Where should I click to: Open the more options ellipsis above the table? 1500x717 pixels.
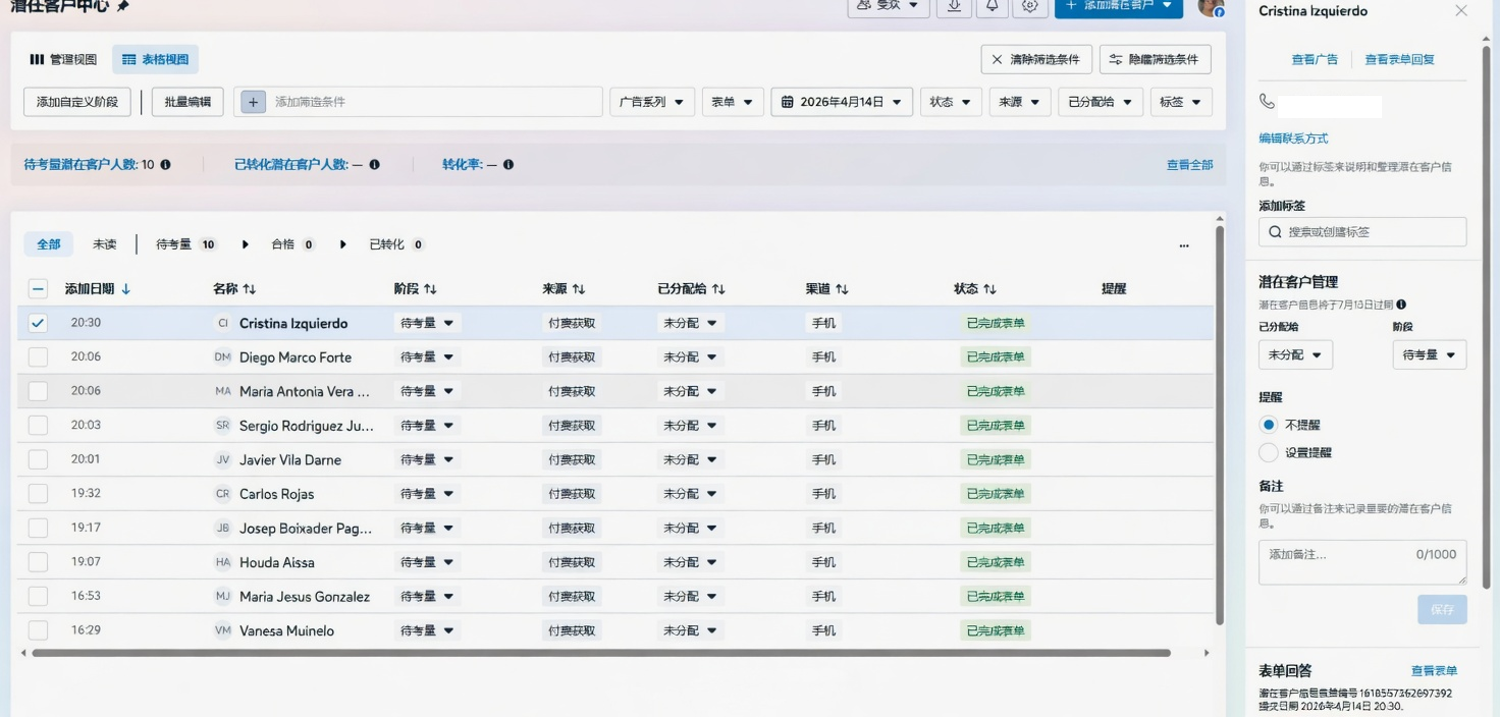pos(1184,246)
